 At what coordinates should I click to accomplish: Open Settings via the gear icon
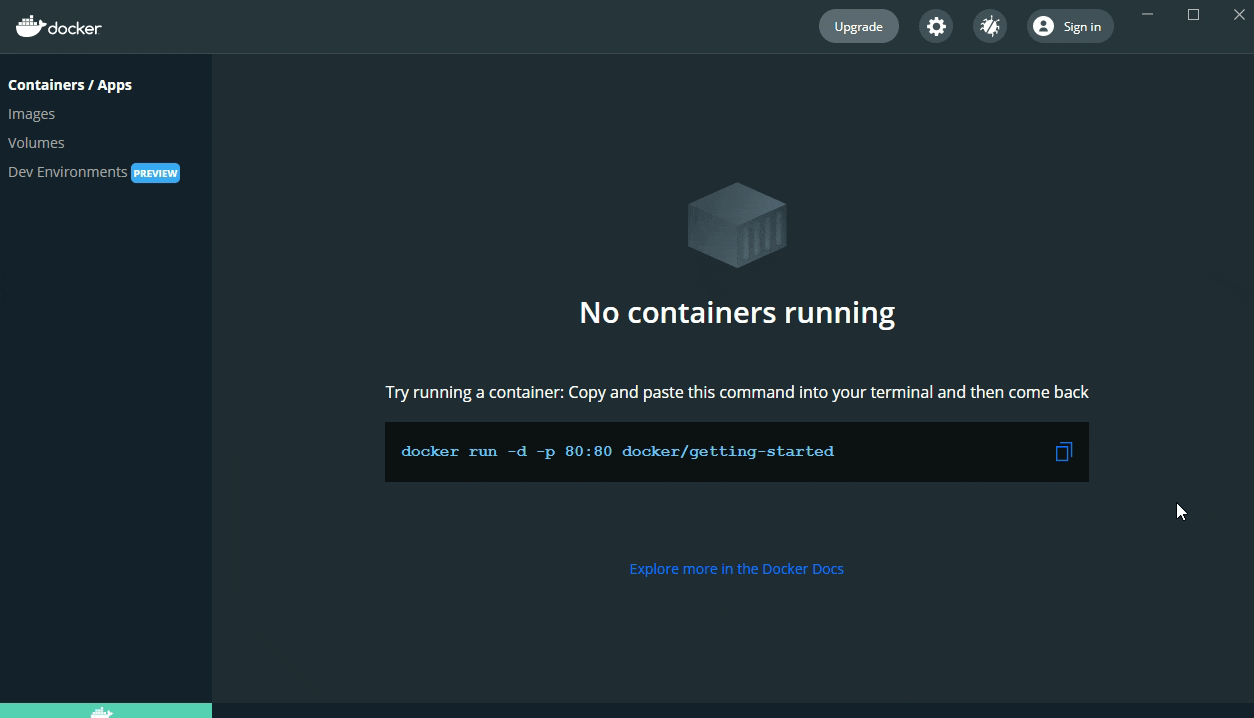(936, 27)
